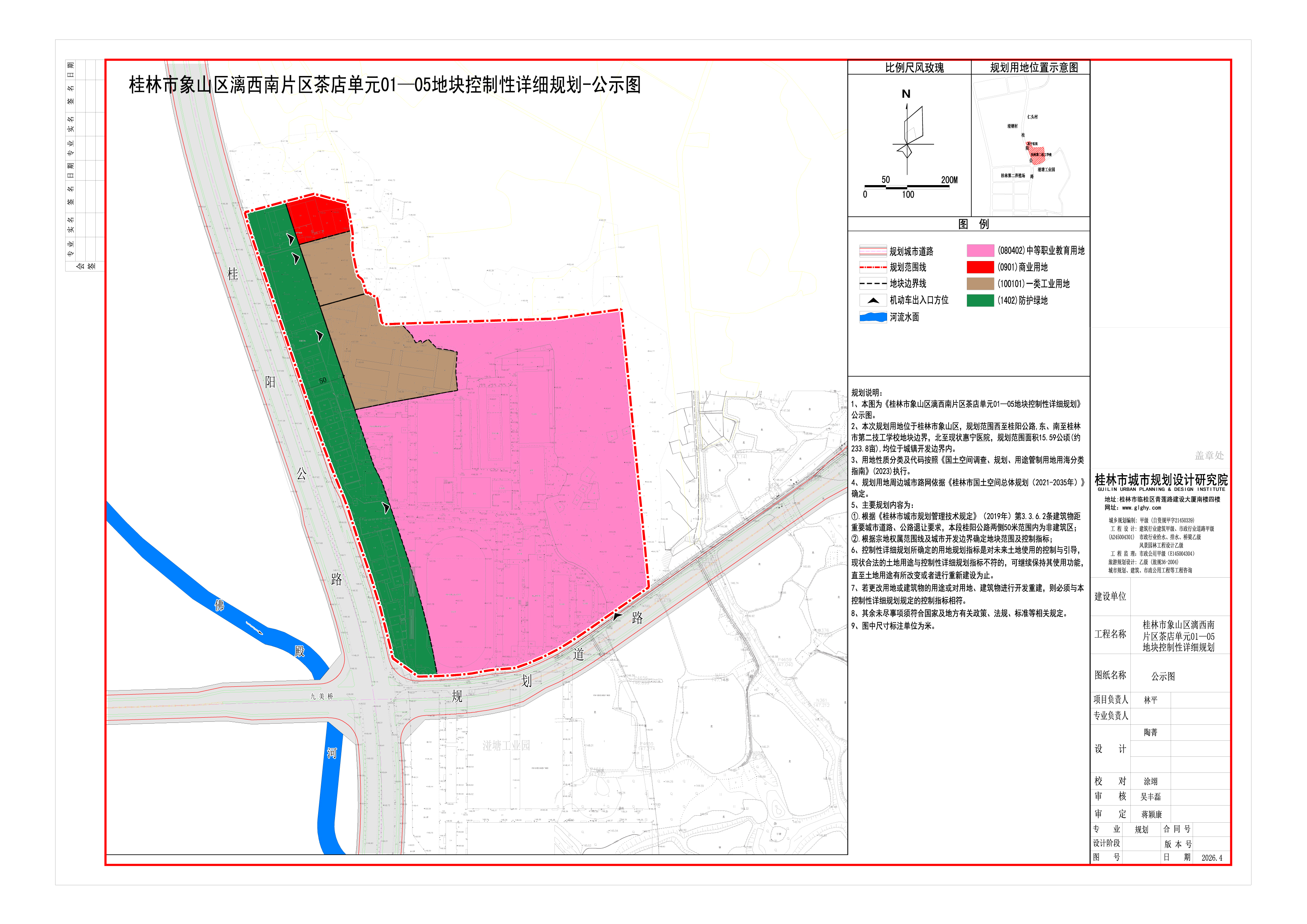Click the planned city road legend symbol
This screenshot has height=924, width=1307.
(x=873, y=251)
